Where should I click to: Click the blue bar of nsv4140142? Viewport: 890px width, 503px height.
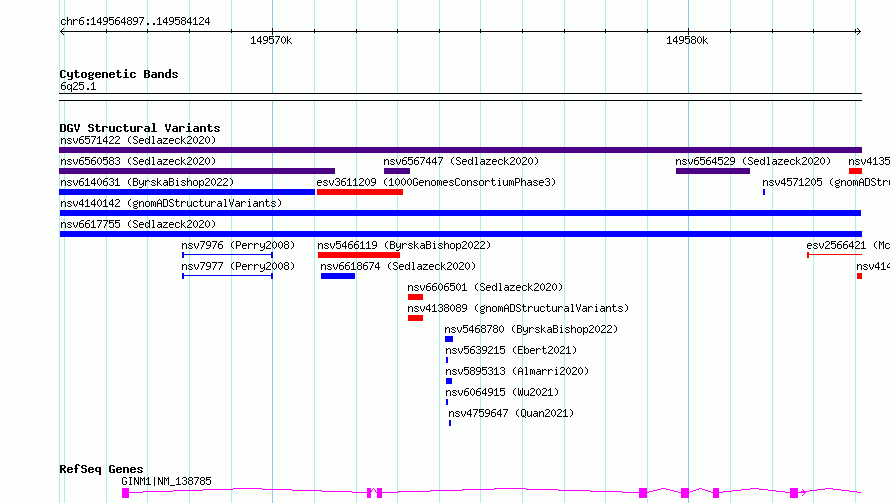click(x=460, y=213)
